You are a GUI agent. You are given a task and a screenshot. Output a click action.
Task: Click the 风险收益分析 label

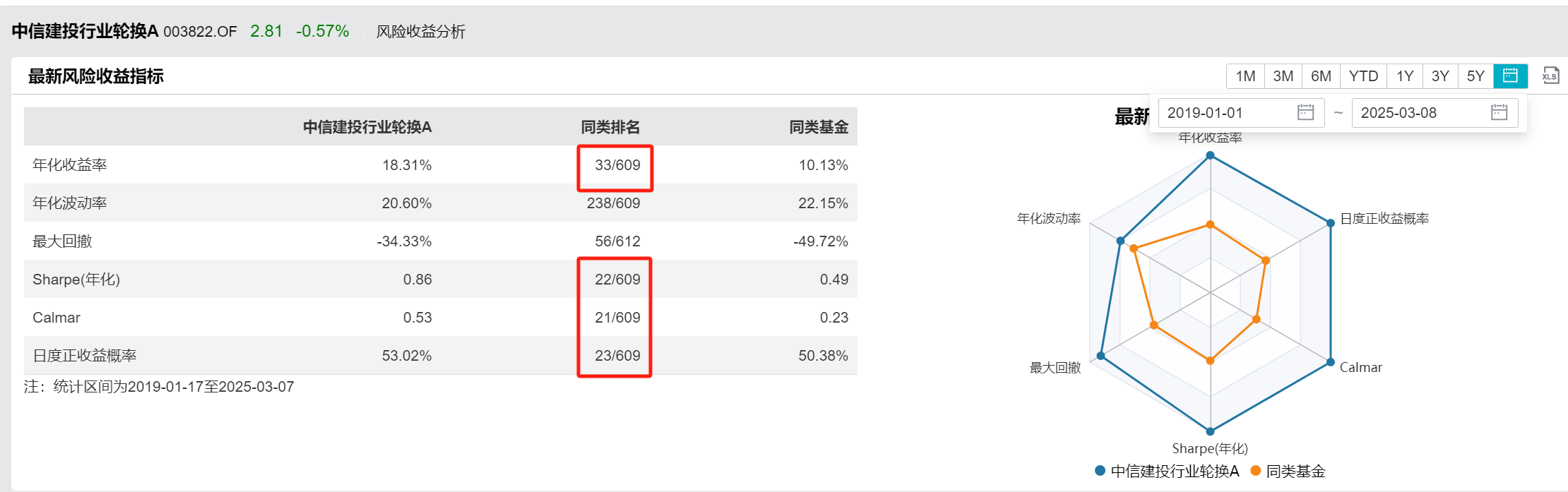421,31
